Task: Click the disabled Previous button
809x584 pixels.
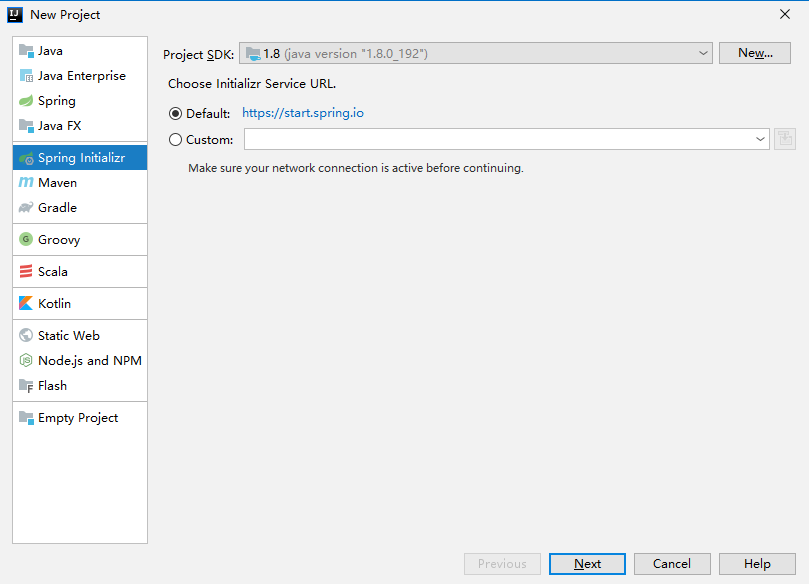Action: click(x=502, y=564)
